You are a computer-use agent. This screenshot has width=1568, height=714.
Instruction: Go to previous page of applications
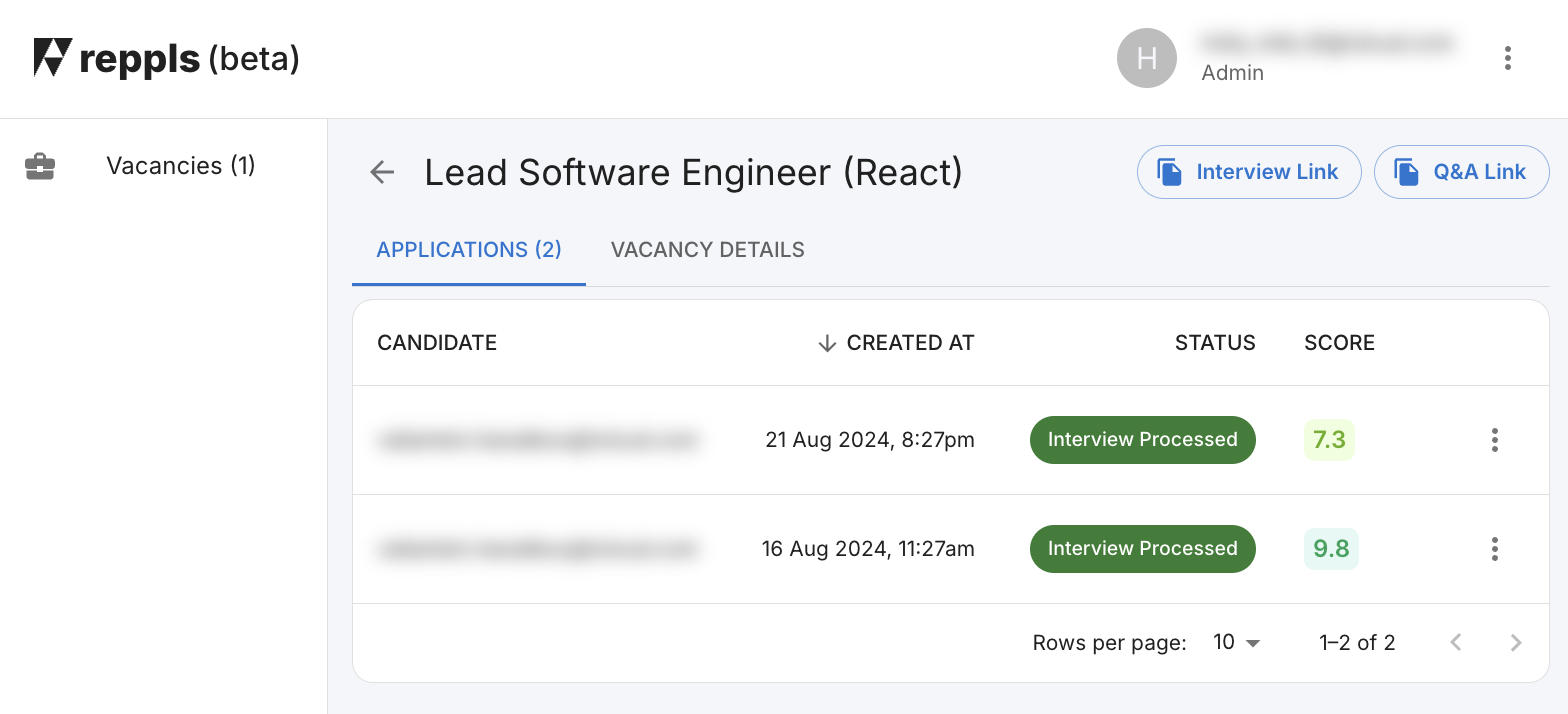point(1456,643)
